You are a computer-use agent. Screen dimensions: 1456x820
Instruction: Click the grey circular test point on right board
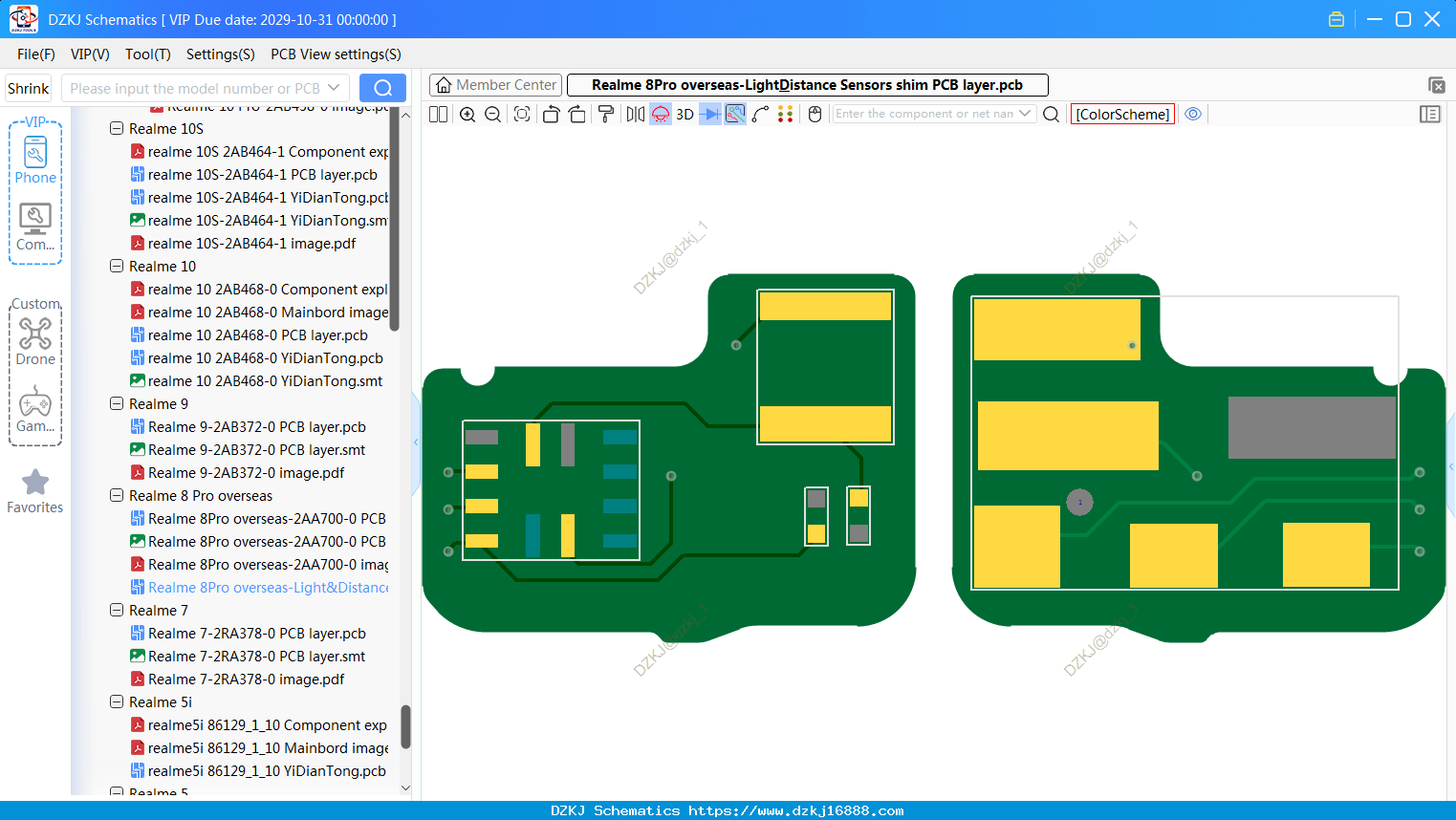[x=1079, y=502]
